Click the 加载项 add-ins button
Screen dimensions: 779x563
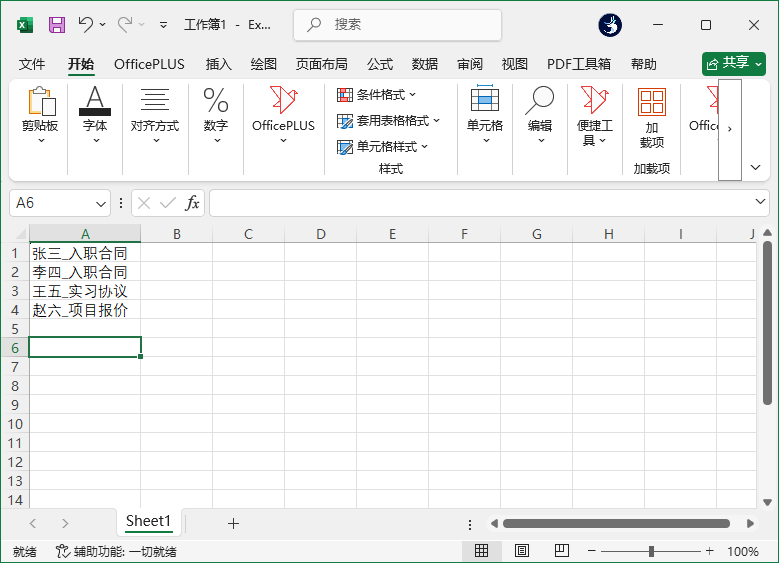click(x=651, y=118)
